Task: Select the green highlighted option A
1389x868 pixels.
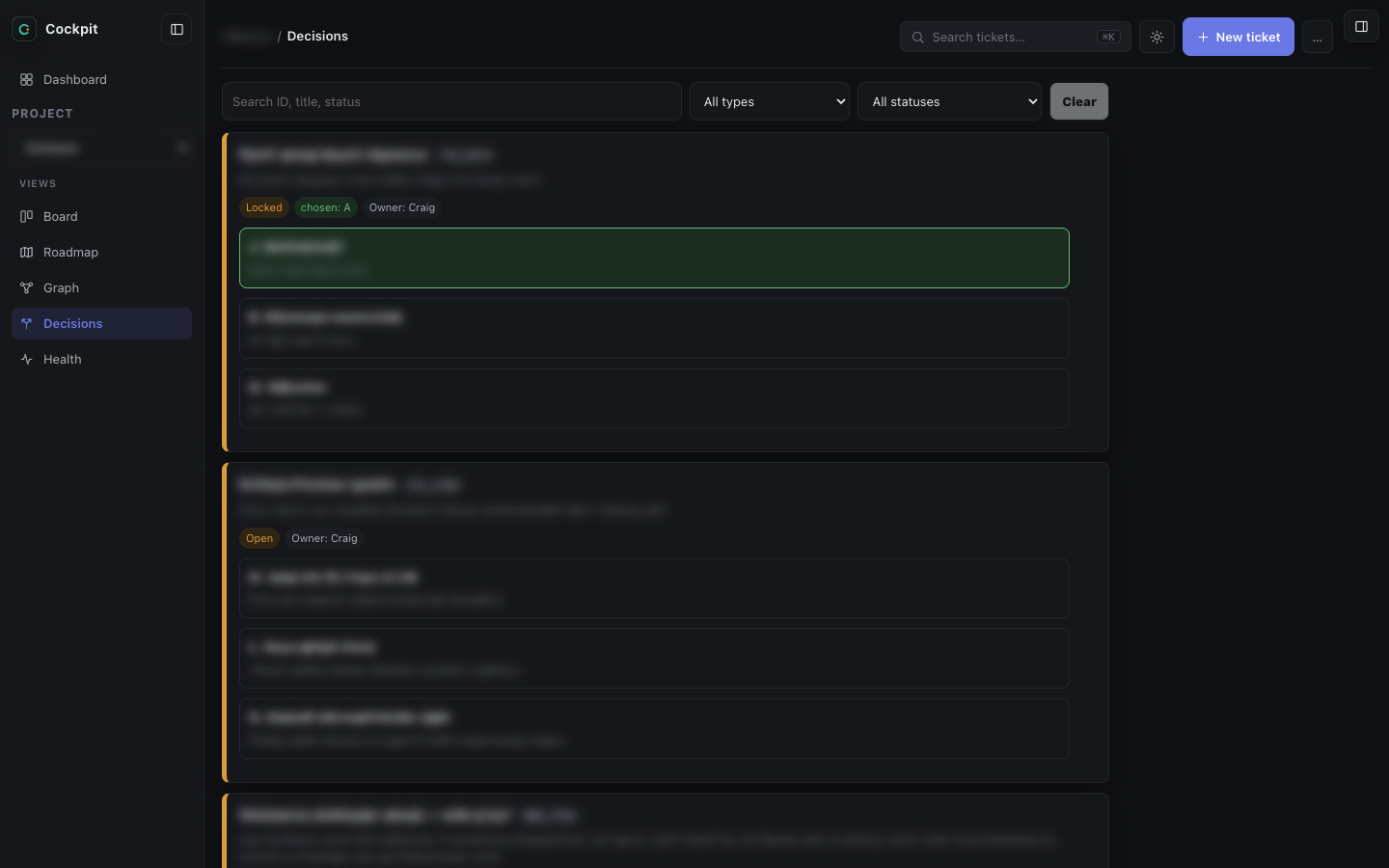Action: [654, 258]
